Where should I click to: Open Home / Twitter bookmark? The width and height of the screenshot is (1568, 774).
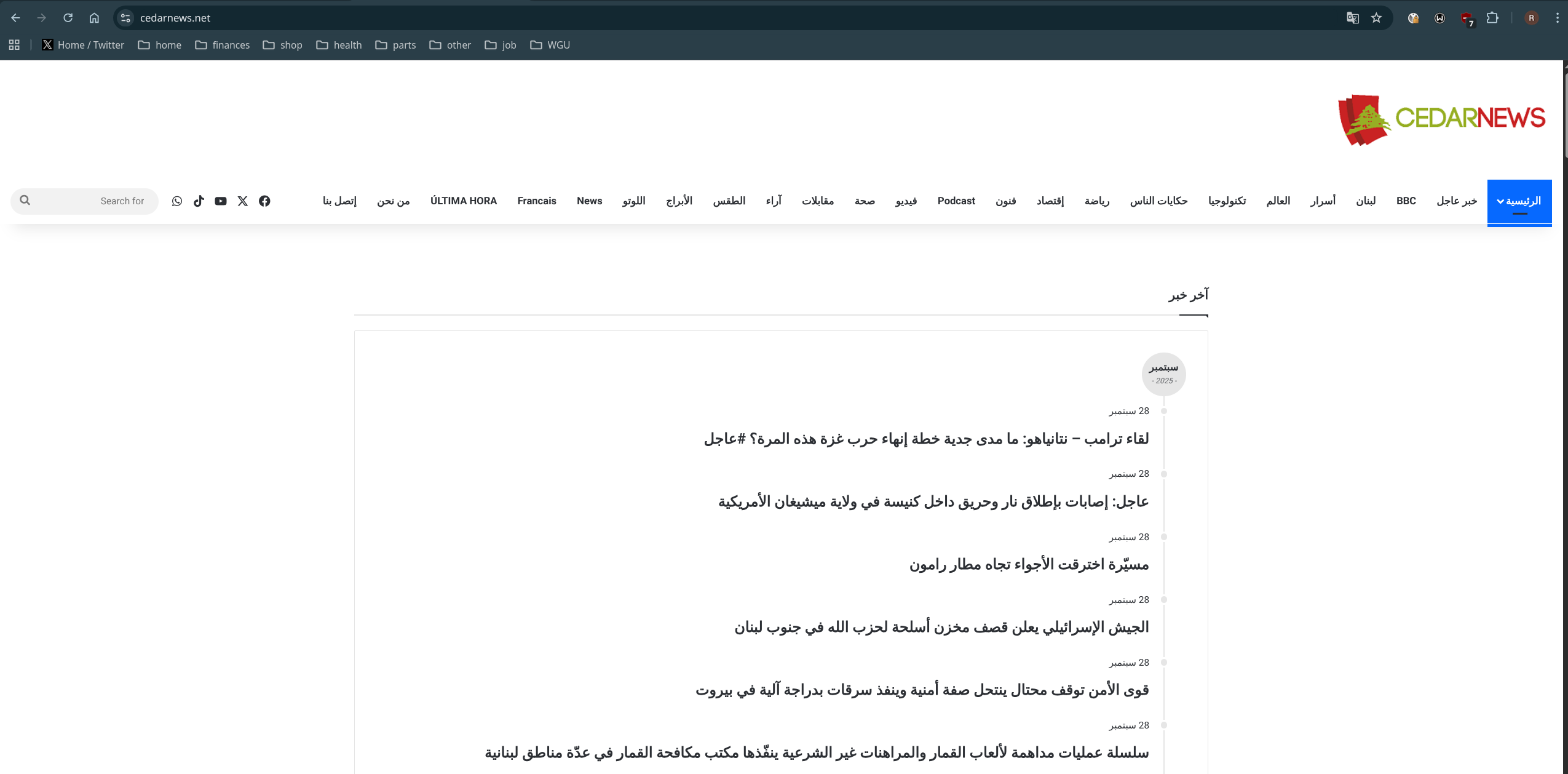[x=83, y=45]
